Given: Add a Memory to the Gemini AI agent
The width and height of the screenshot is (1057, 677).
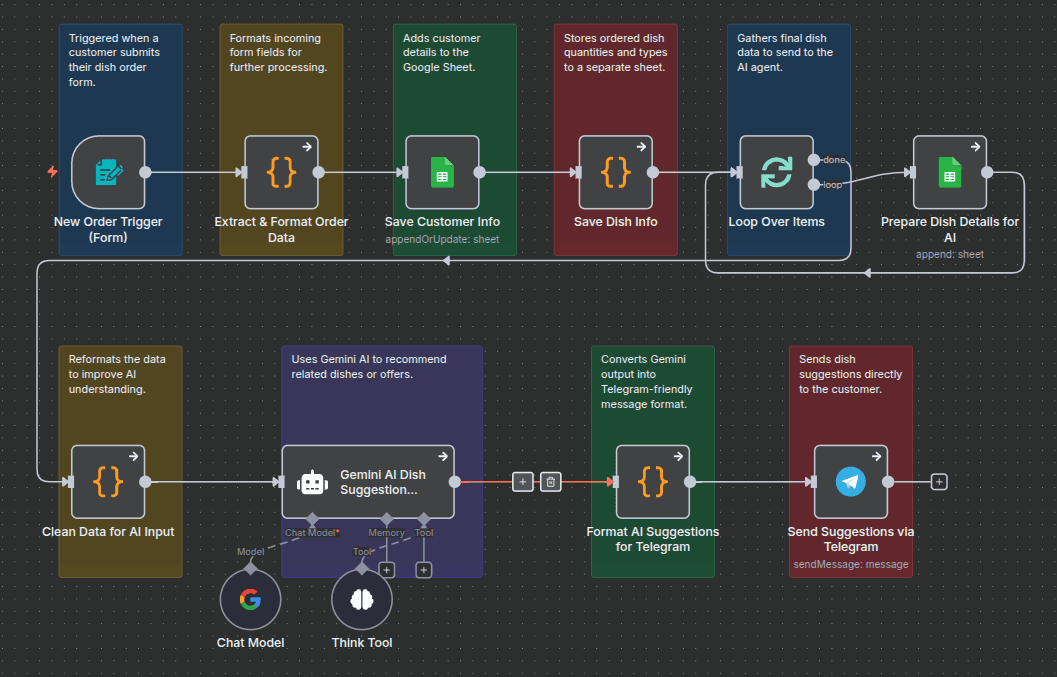Looking at the screenshot, I should point(386,569).
